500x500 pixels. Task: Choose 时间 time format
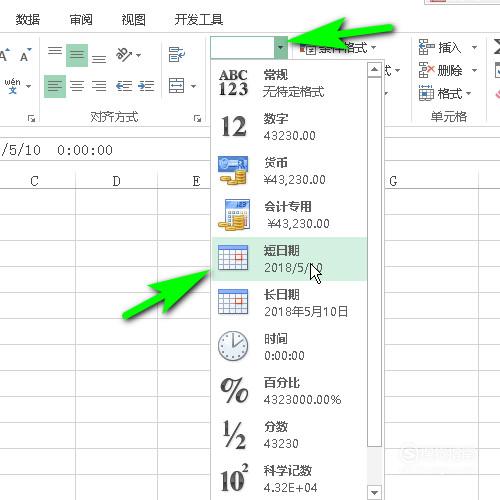(x=289, y=347)
